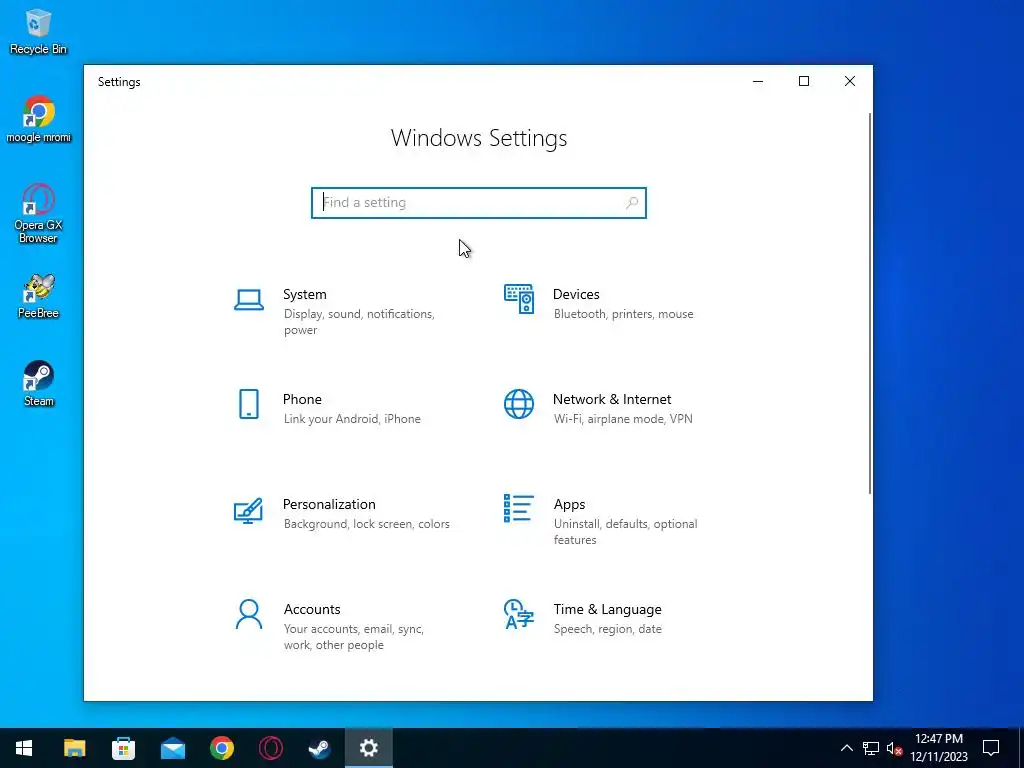Screen dimensions: 1024x768
Task: Open the Apps category heading
Action: (569, 505)
